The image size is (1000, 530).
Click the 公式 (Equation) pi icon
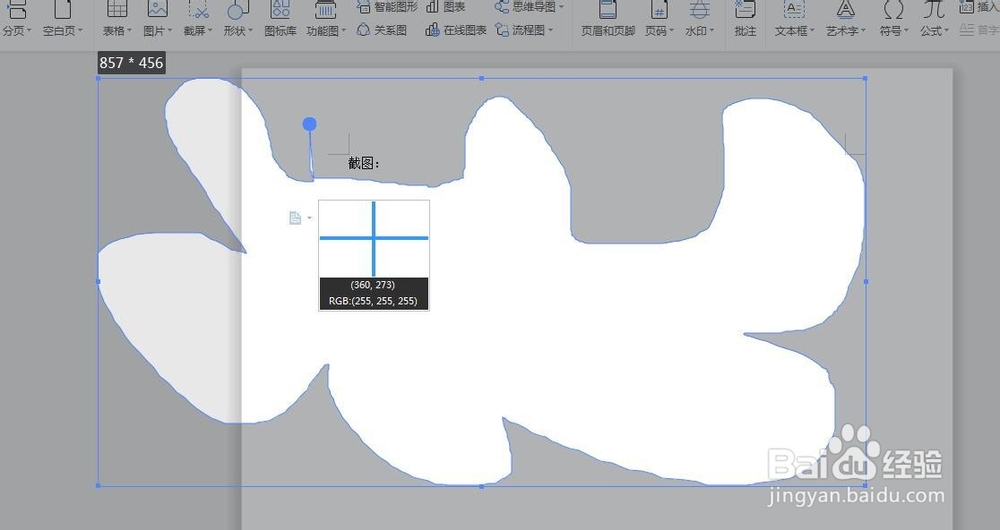934,9
